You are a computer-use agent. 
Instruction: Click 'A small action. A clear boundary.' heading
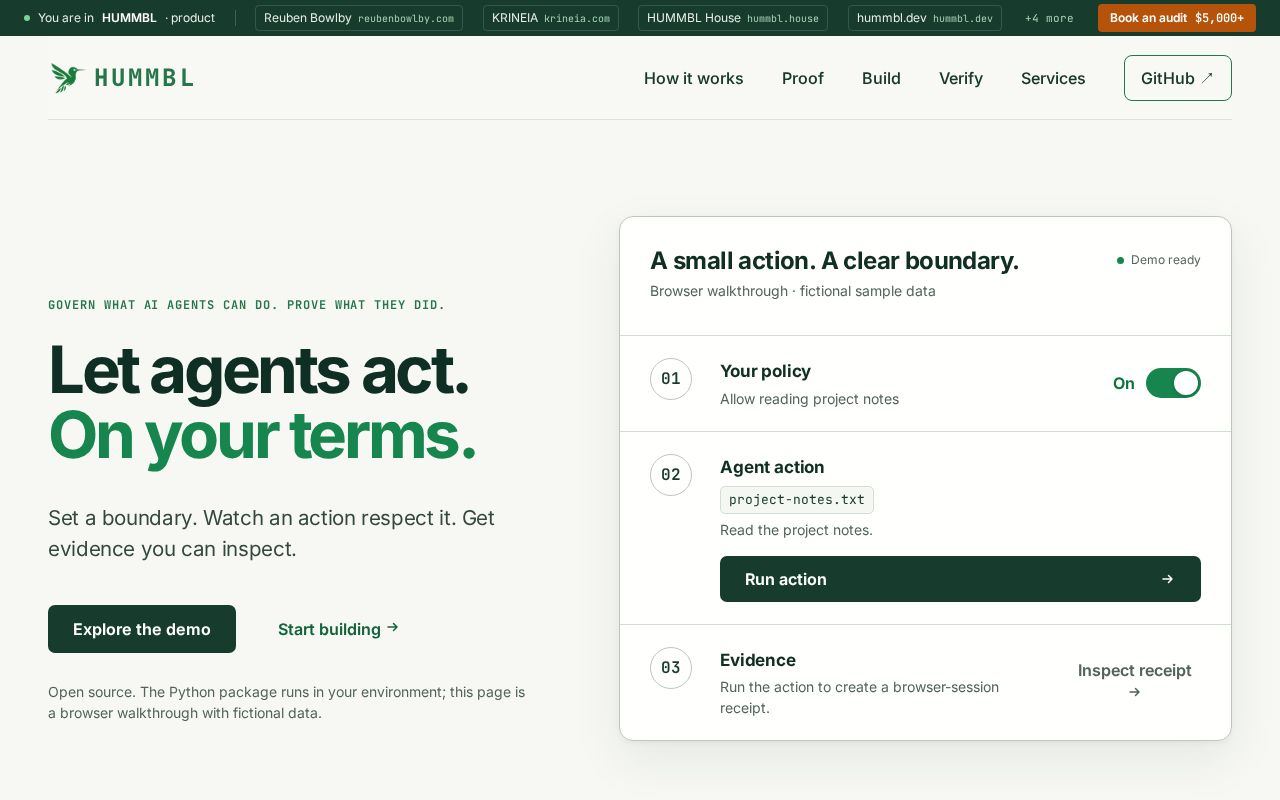pyautogui.click(x=834, y=261)
